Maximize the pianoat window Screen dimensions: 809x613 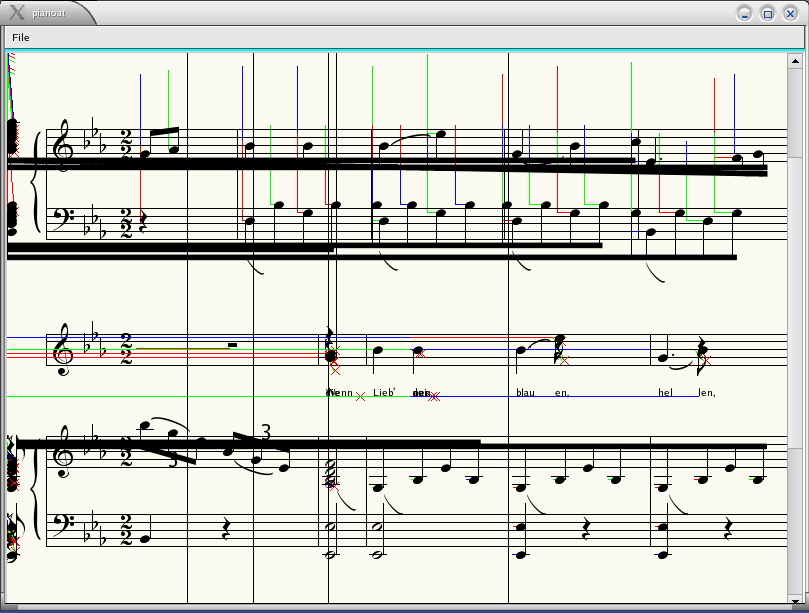pos(767,13)
